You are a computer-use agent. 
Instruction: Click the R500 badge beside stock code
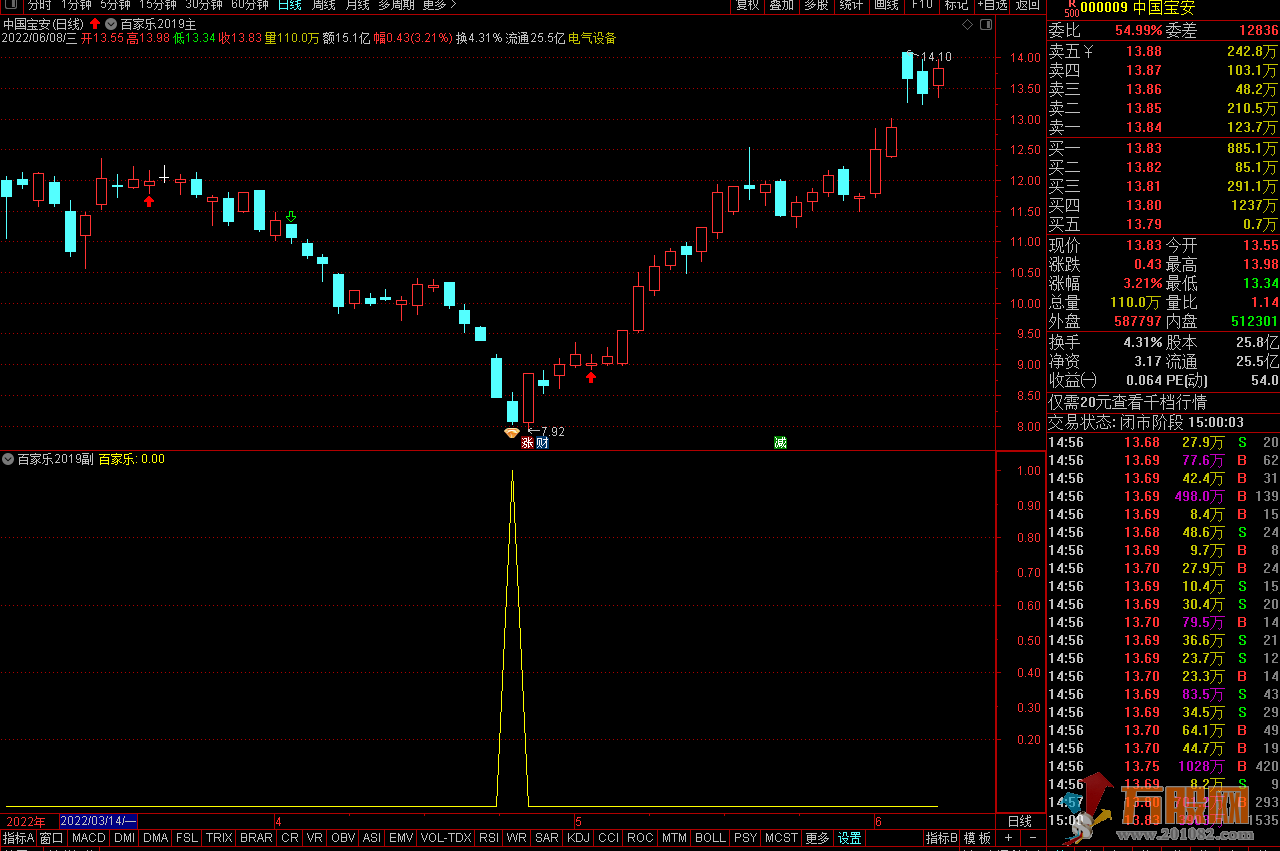coord(1071,8)
